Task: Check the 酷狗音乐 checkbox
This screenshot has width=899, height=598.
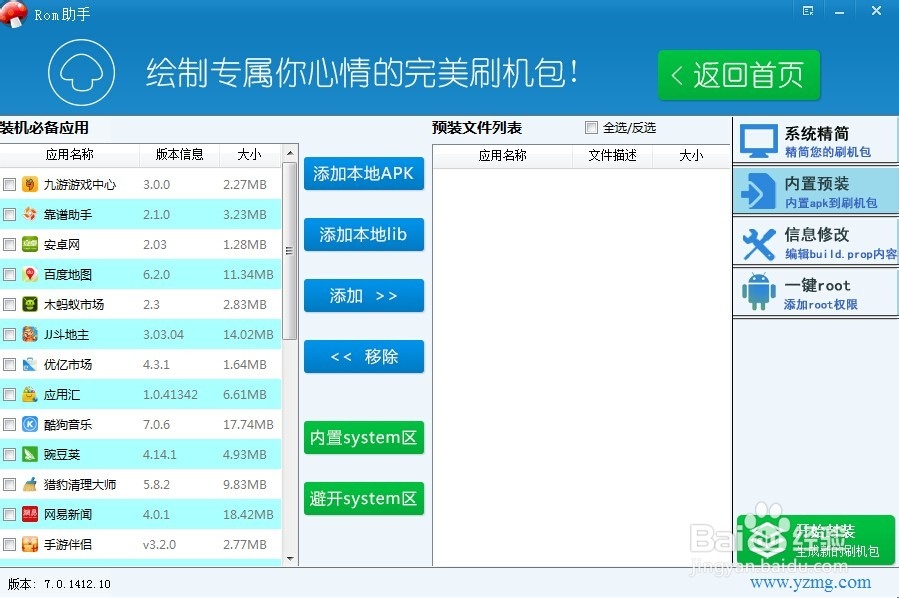Action: click(9, 424)
